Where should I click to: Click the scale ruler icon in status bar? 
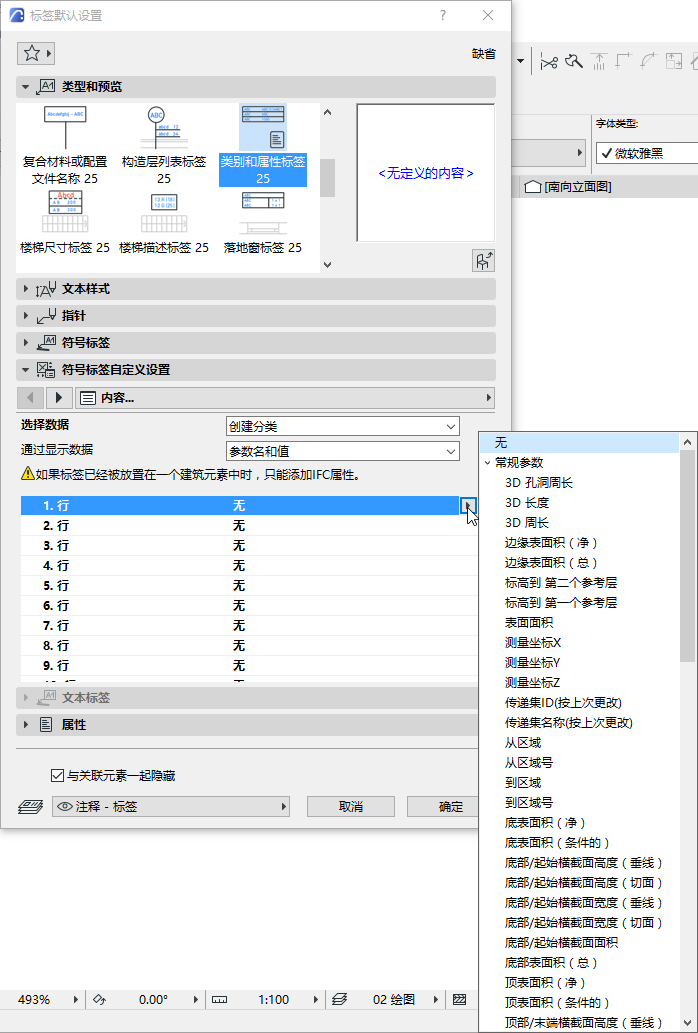(x=219, y=999)
